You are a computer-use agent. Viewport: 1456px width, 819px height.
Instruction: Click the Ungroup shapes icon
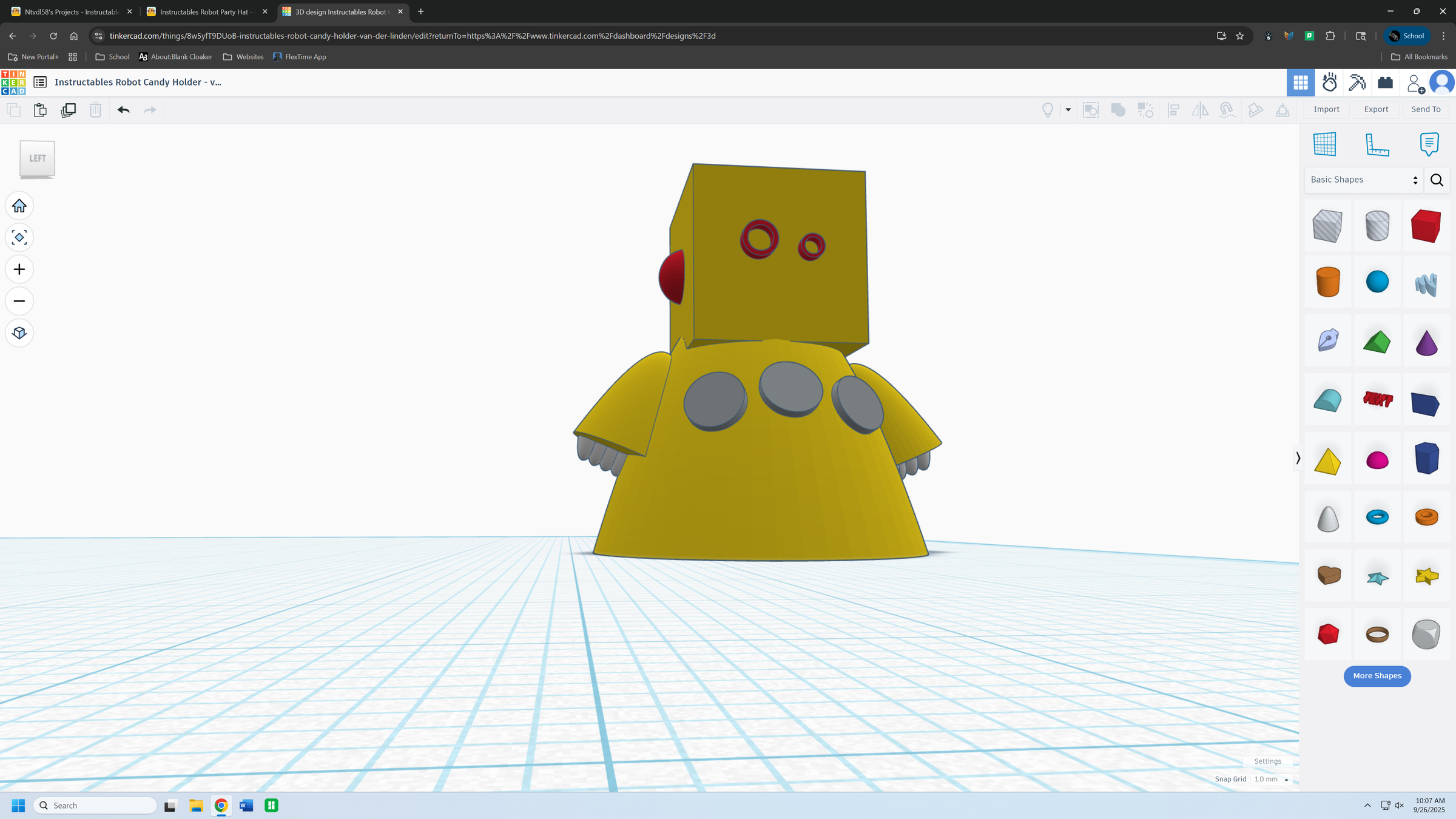tap(1145, 110)
